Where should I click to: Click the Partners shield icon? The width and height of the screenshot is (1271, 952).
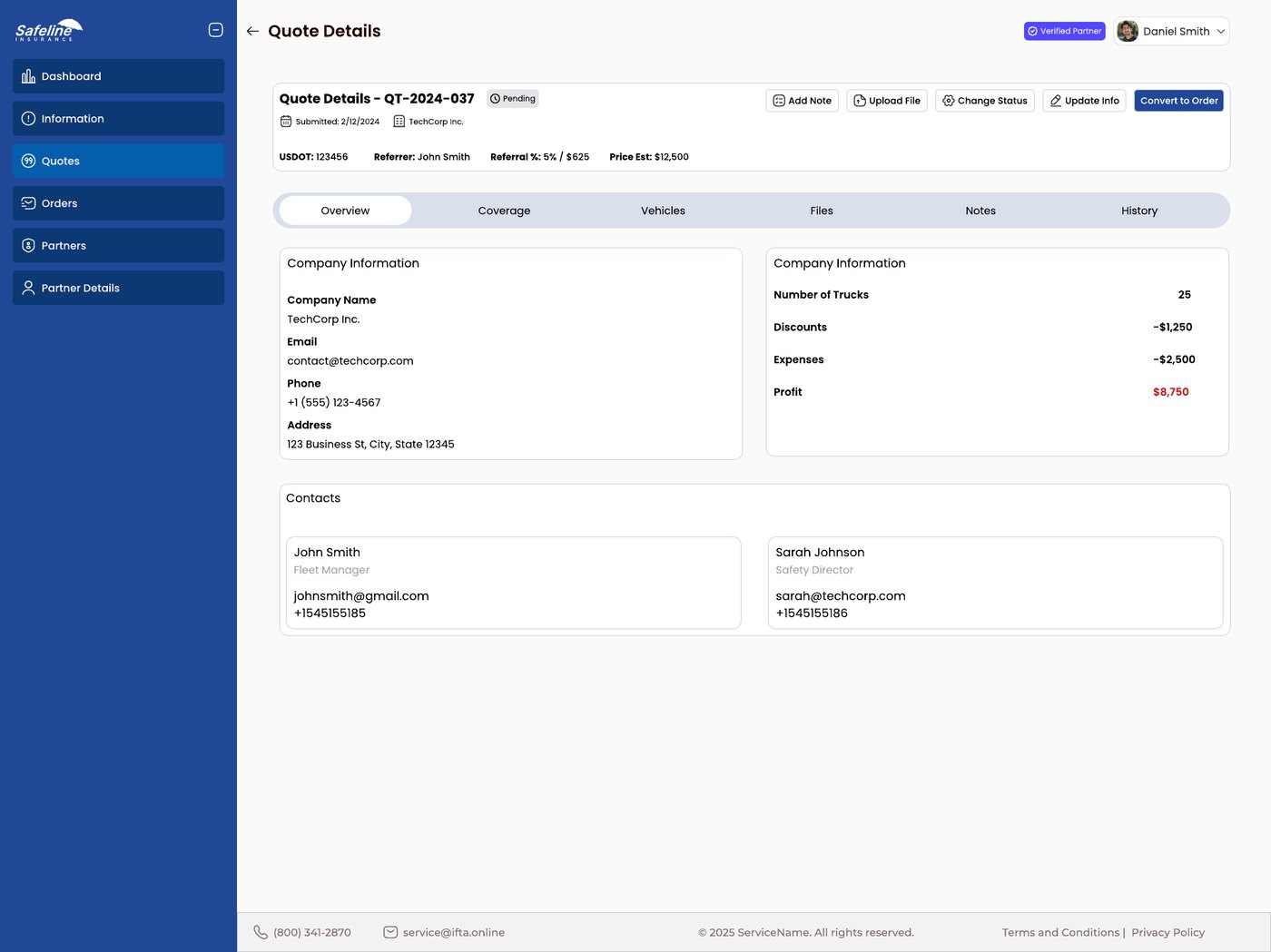point(28,246)
